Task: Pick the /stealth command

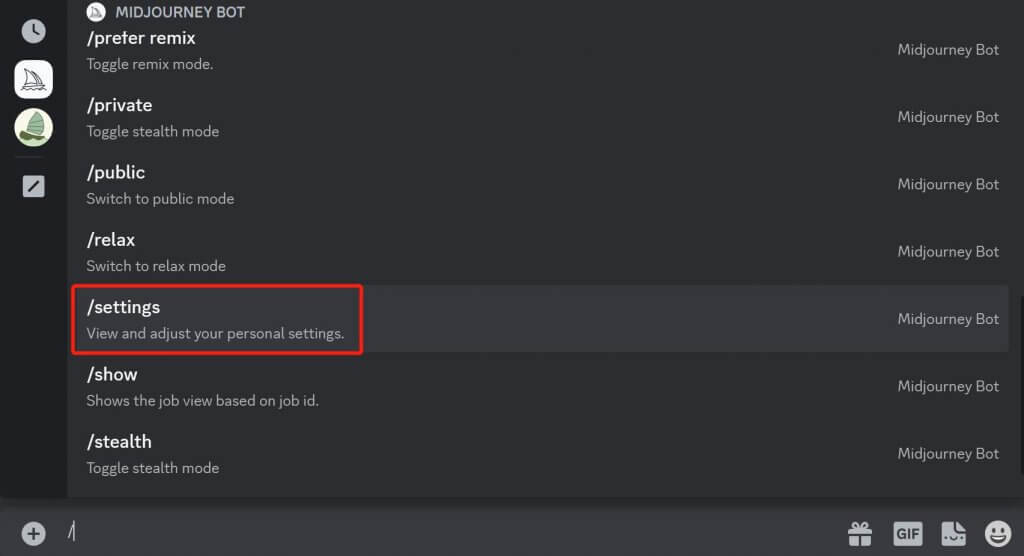Action: pyautogui.click(x=540, y=454)
